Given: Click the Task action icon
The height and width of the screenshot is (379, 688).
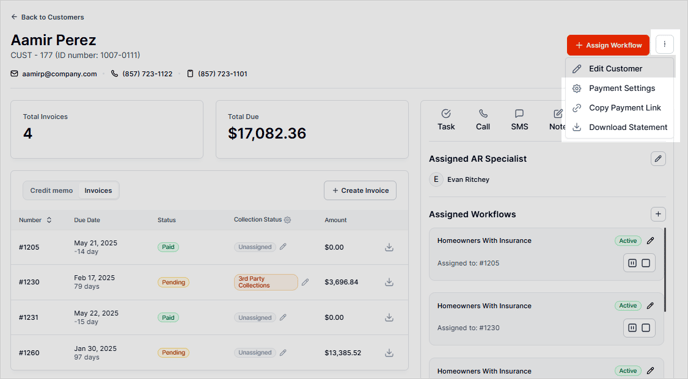Looking at the screenshot, I should (x=446, y=114).
